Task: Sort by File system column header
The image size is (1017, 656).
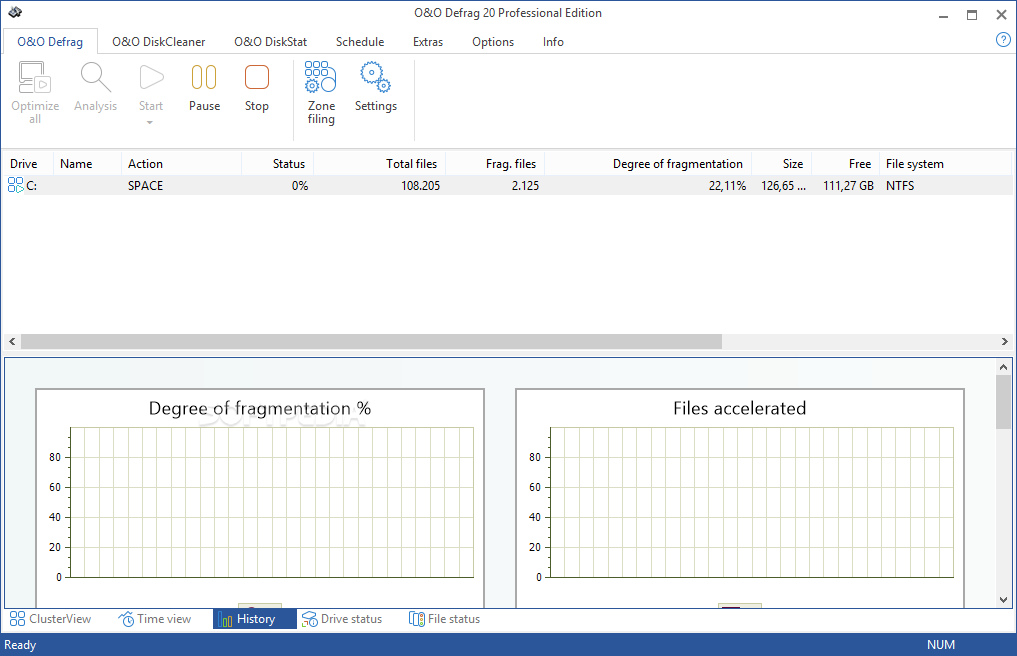Action: click(x=945, y=164)
